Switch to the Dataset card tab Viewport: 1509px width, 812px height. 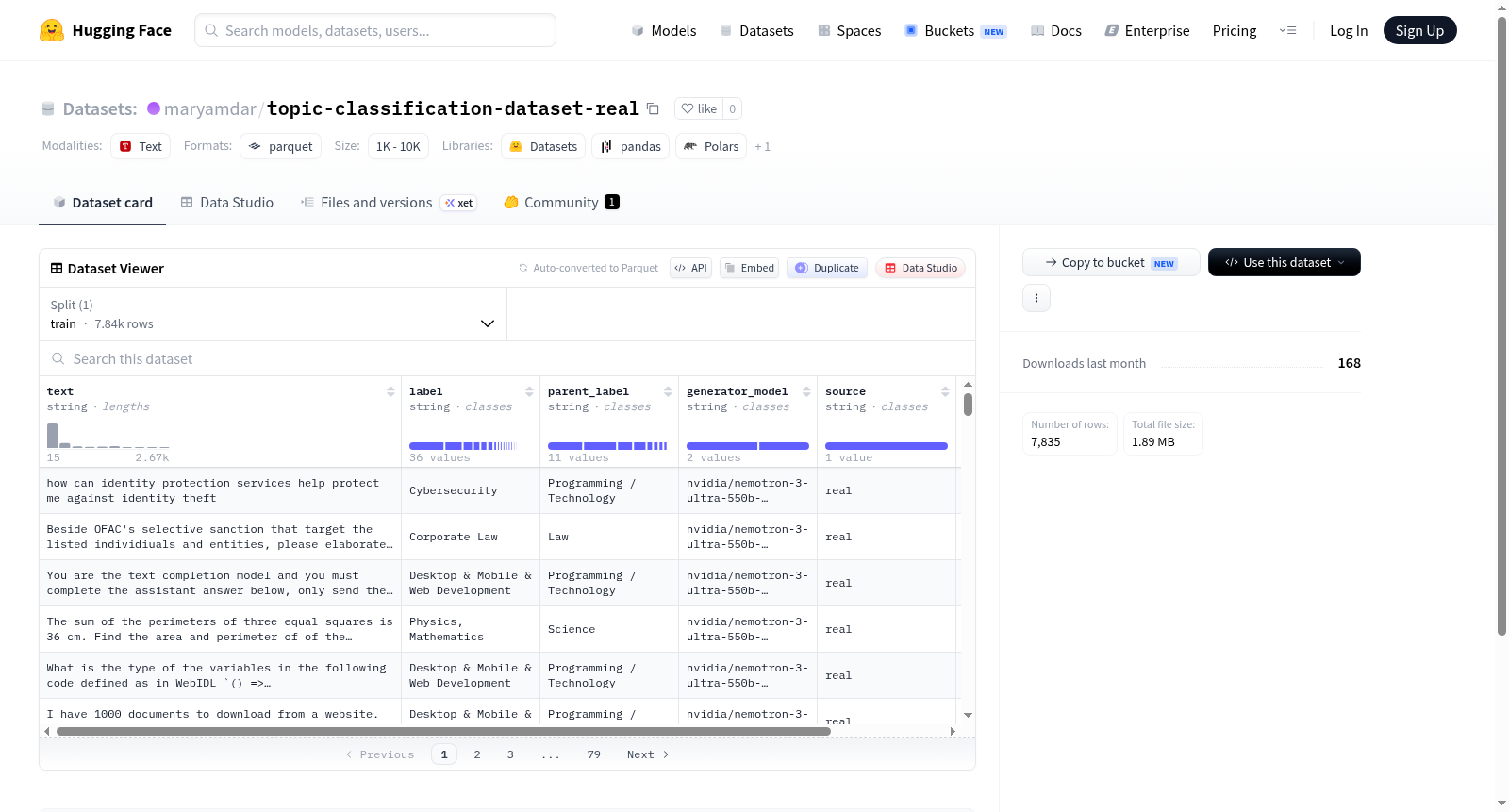pyautogui.click(x=102, y=202)
